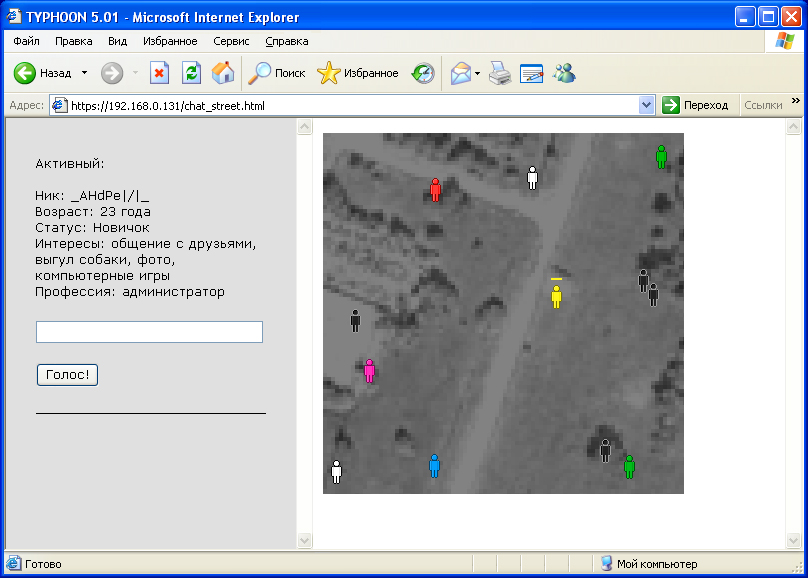Image resolution: width=808 pixels, height=578 pixels.
Task: Click the Ник: _AHdPe|/|_ line
Action: [x=92, y=196]
